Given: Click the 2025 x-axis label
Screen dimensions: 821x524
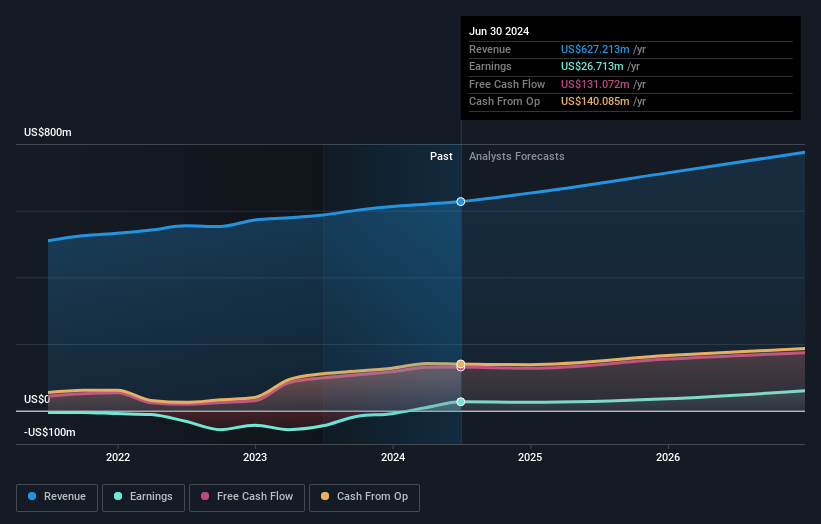Looking at the screenshot, I should point(530,457).
